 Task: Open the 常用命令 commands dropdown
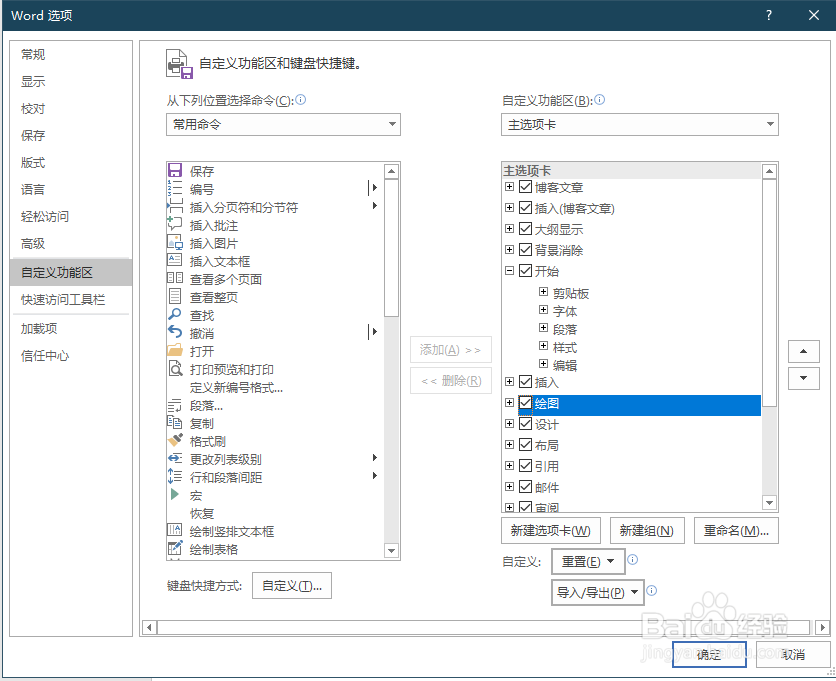click(x=283, y=124)
